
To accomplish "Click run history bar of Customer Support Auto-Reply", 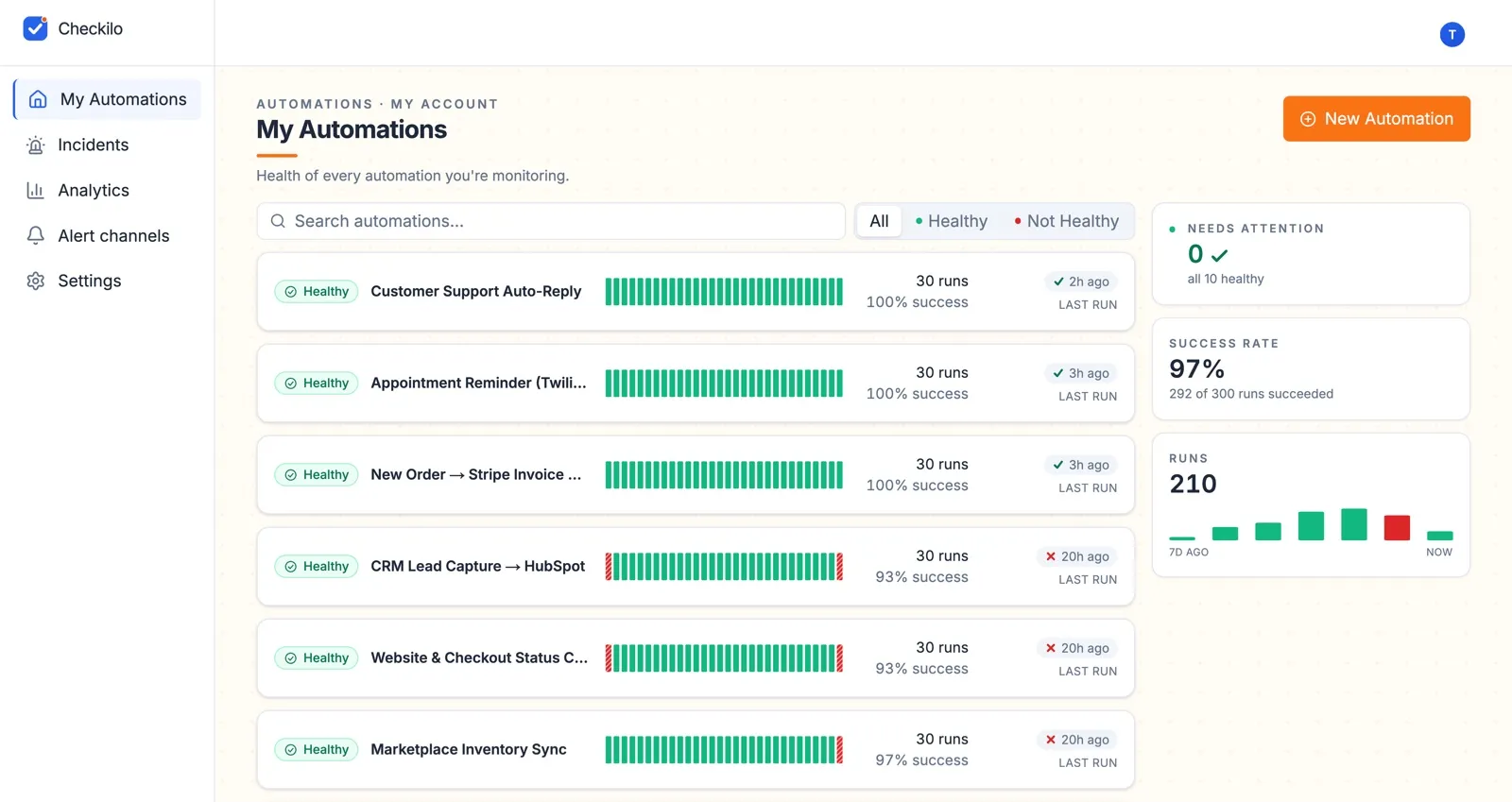I will click(x=724, y=291).
